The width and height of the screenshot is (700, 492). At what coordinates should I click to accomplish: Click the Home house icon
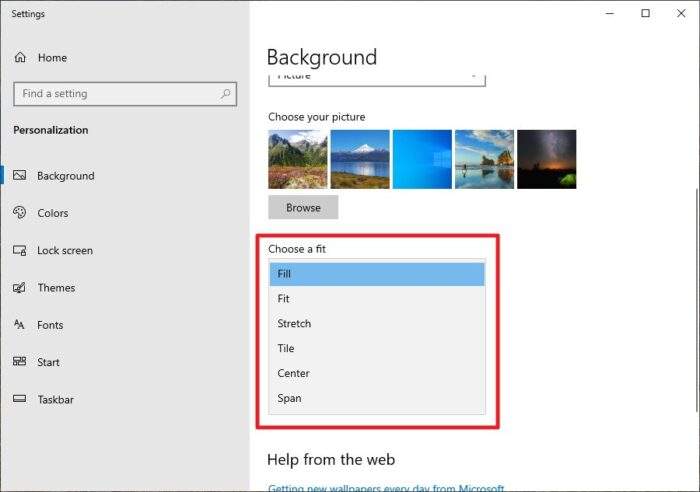point(20,57)
